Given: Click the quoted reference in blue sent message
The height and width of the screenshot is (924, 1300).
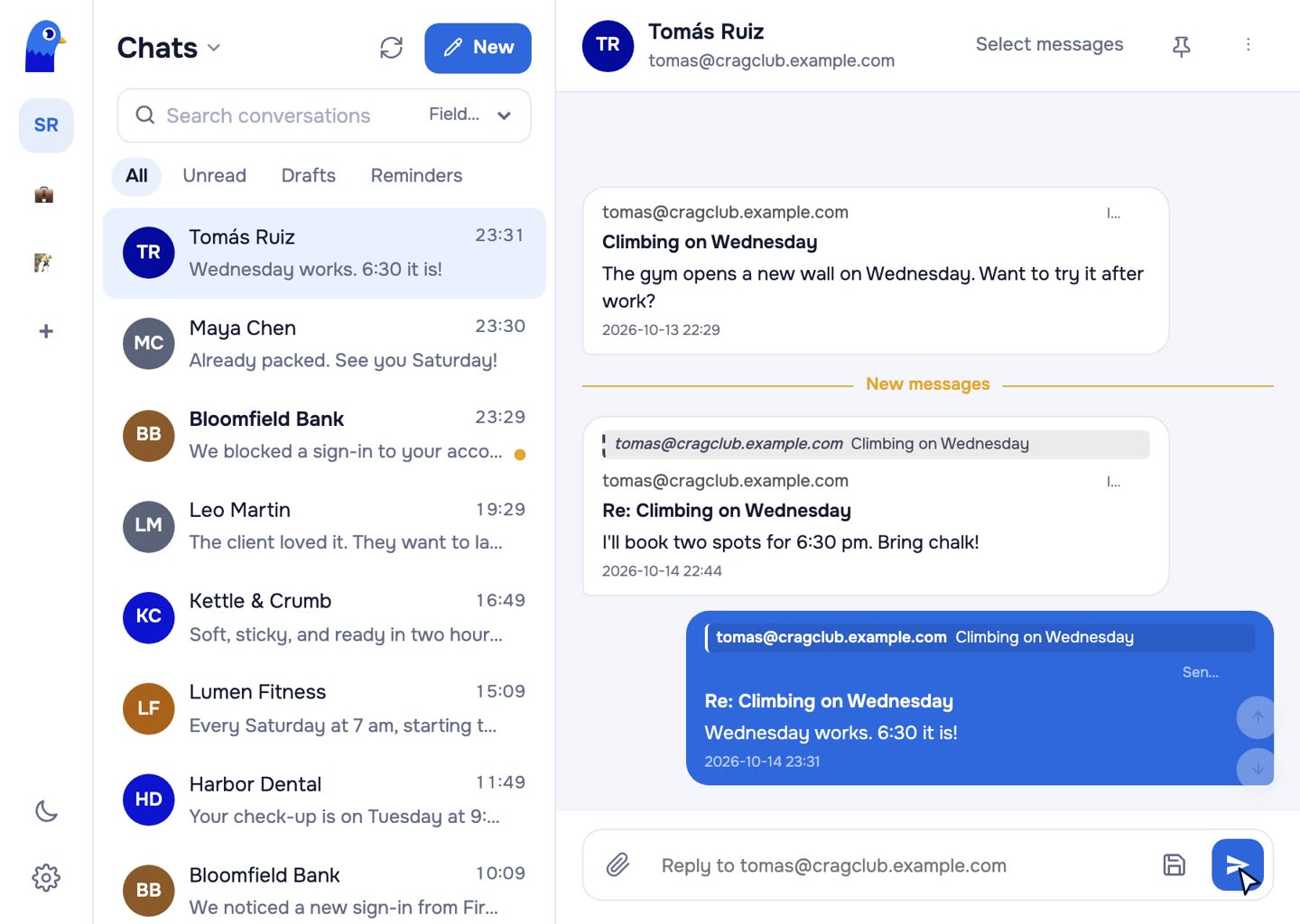Looking at the screenshot, I should click(x=980, y=638).
